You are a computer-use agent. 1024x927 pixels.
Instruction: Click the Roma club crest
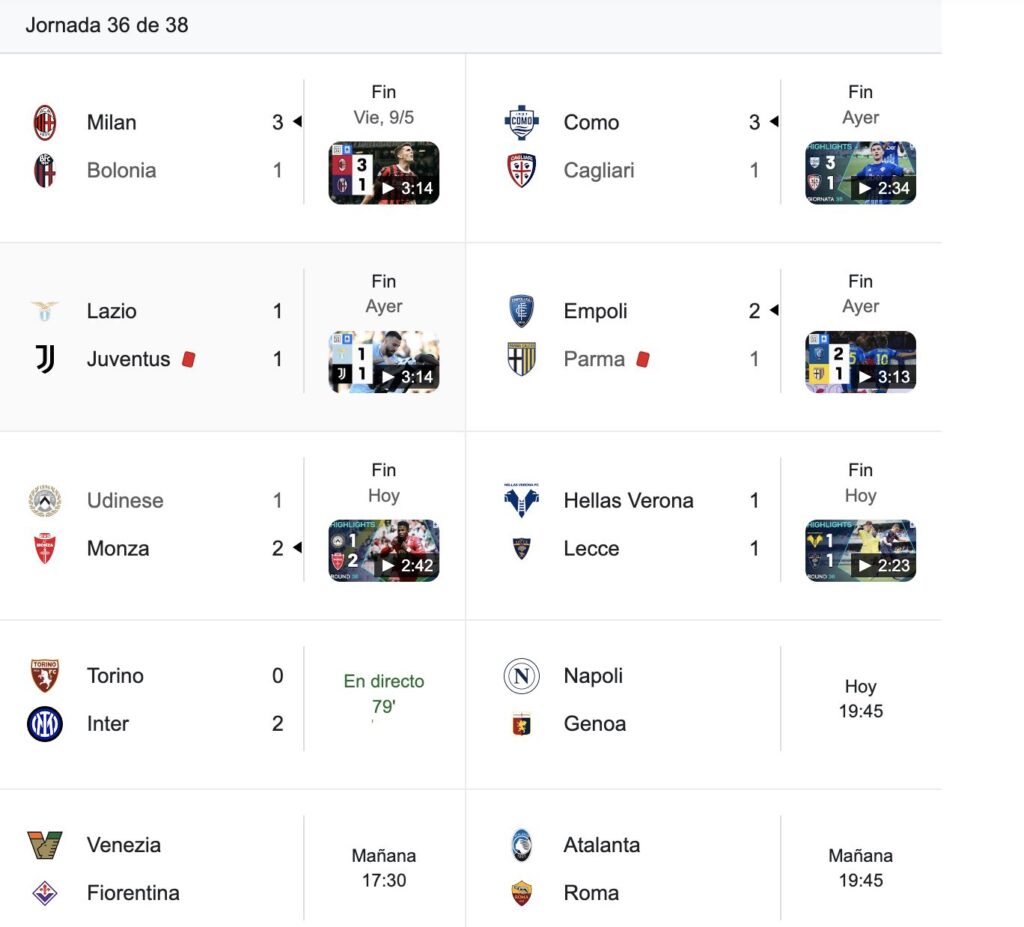pos(521,893)
